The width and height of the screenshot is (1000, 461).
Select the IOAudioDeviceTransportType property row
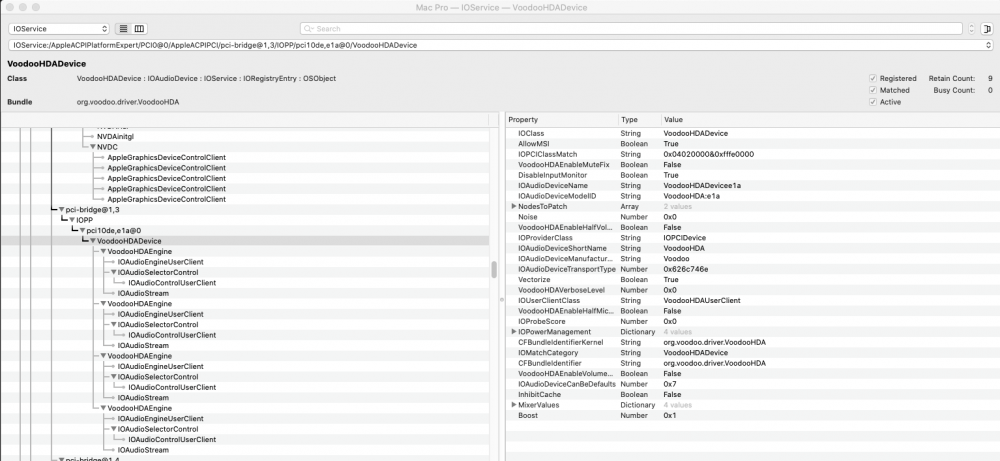[753, 269]
